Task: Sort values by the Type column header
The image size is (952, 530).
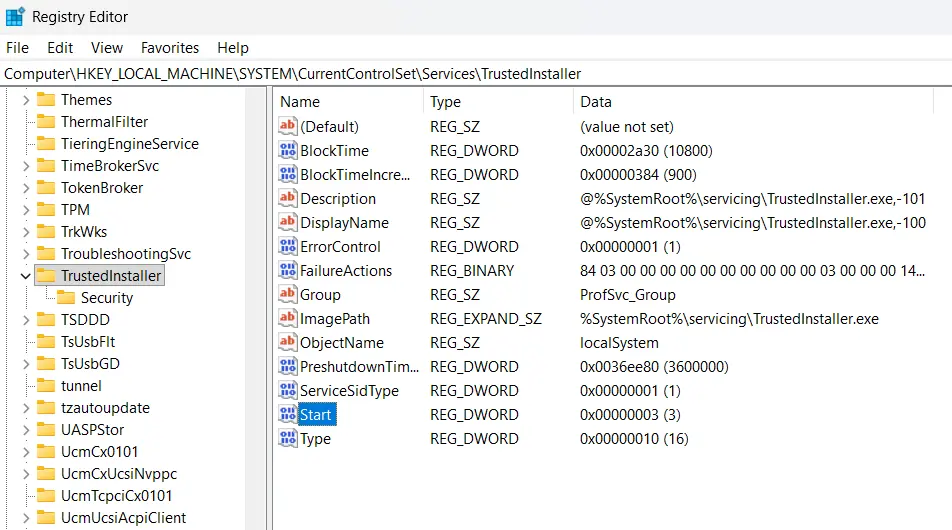Action: 498,101
